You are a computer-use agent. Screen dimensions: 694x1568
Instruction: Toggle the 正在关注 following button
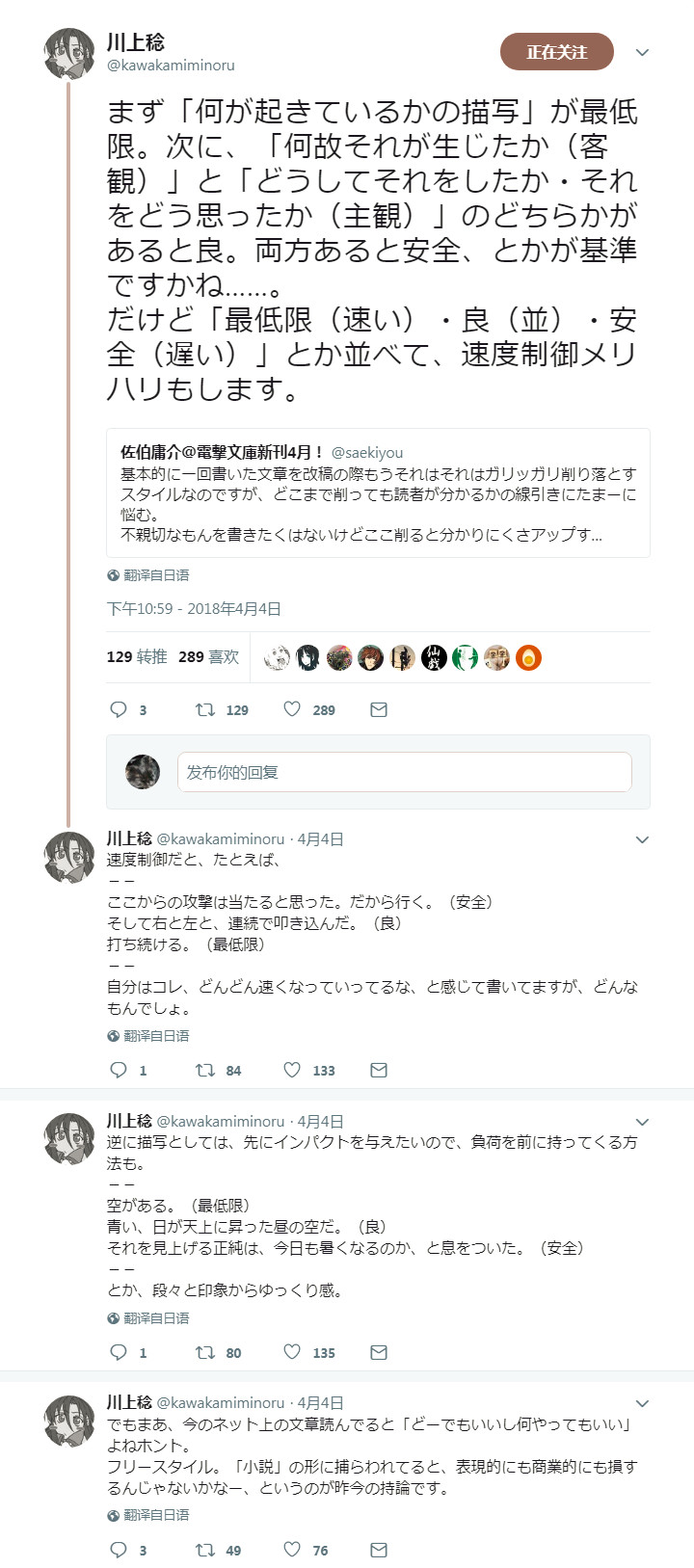556,52
